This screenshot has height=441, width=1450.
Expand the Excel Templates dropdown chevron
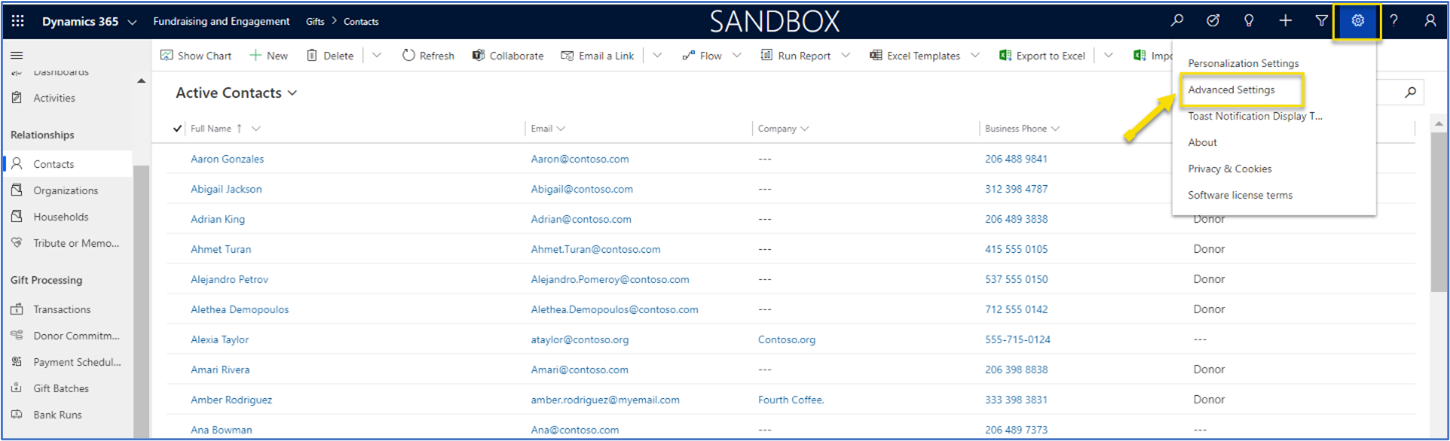(x=975, y=56)
